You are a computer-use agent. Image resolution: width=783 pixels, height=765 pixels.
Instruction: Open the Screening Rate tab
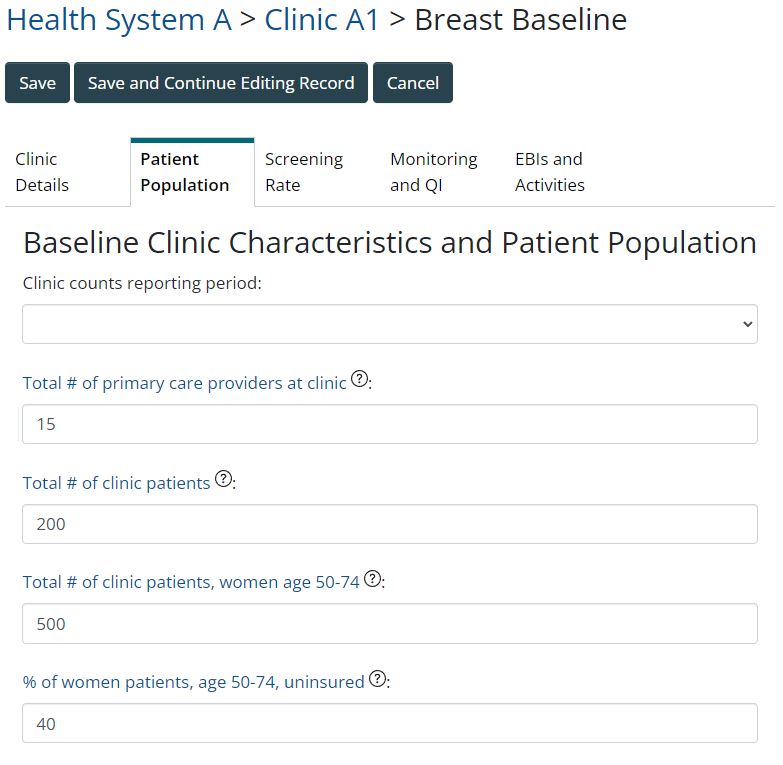304,172
